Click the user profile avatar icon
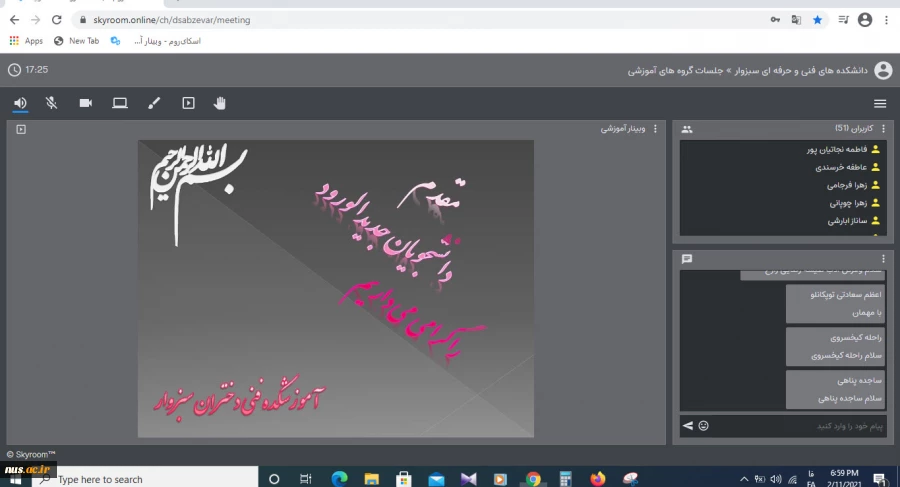This screenshot has width=900, height=487. click(x=882, y=70)
